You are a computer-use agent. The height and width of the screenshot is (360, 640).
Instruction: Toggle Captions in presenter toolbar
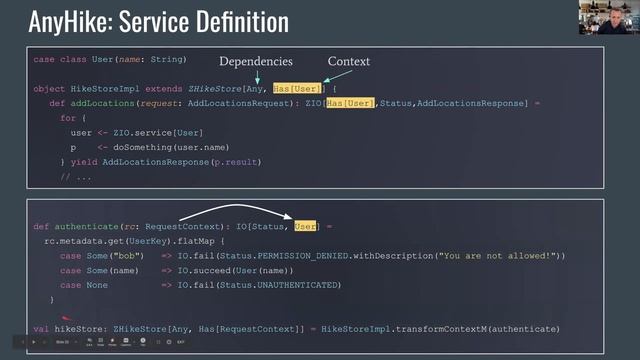coord(126,342)
